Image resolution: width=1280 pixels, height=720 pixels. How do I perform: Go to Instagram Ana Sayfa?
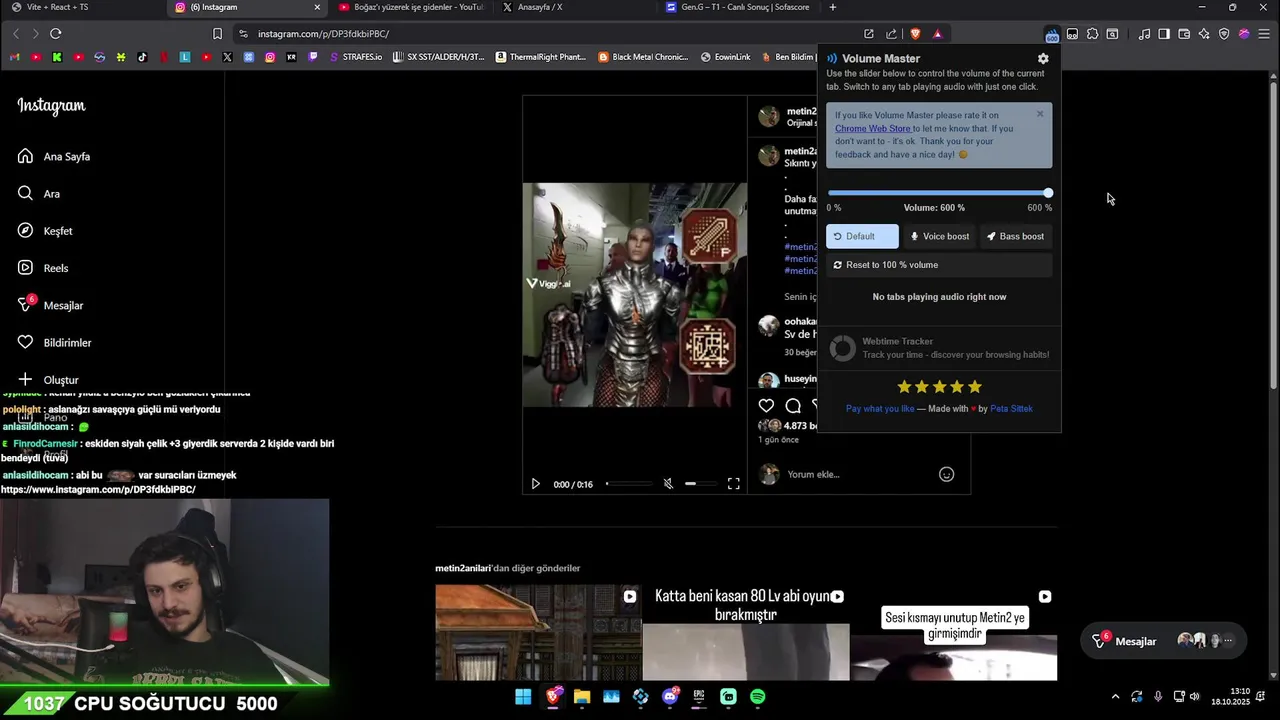click(x=54, y=156)
